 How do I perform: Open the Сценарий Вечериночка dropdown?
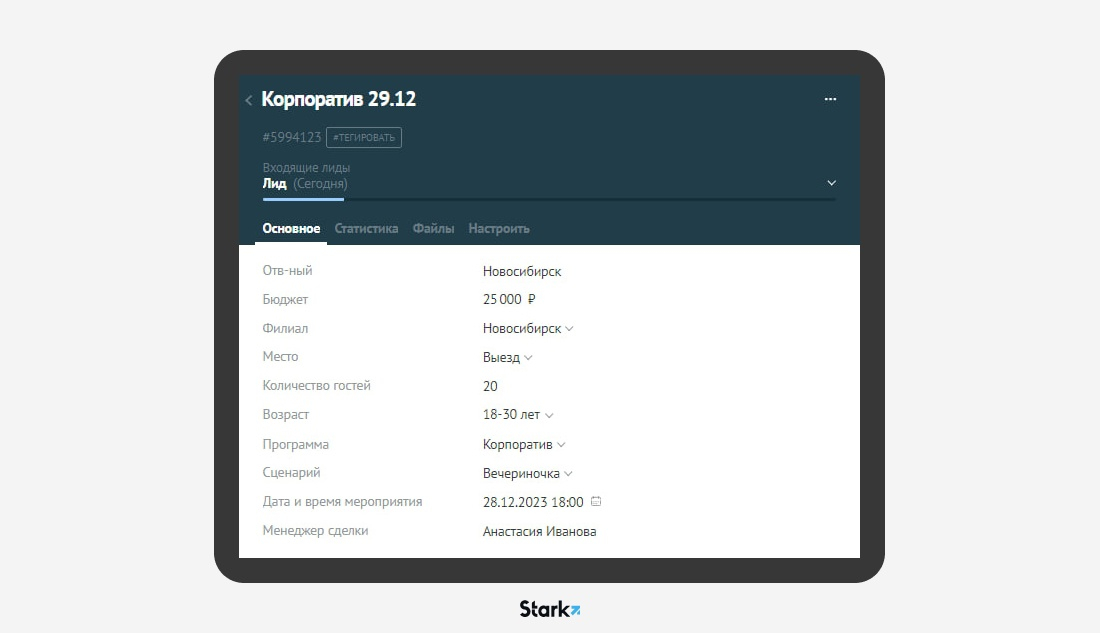528,474
